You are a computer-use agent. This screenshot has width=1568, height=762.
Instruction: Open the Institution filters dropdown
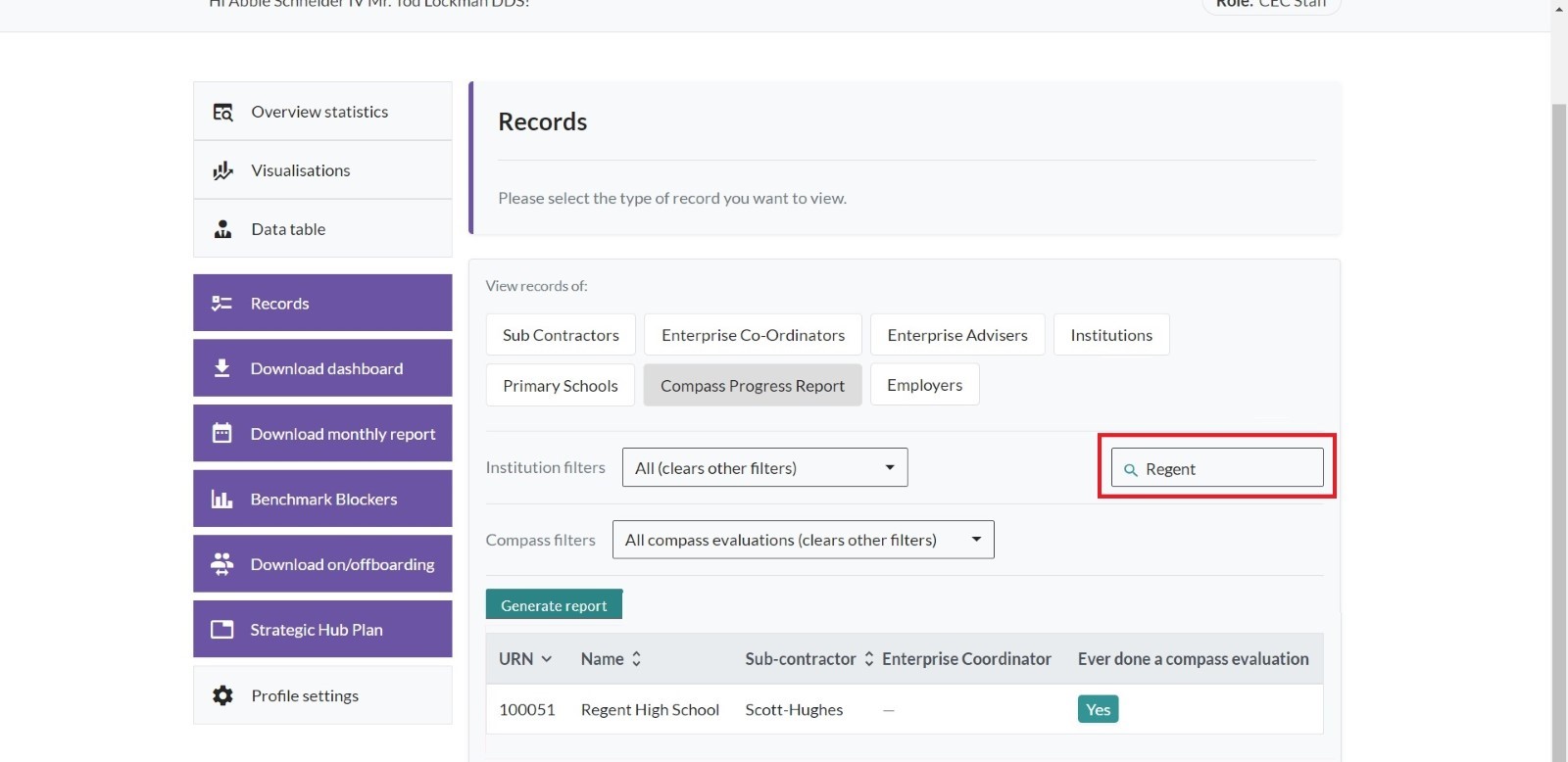764,468
